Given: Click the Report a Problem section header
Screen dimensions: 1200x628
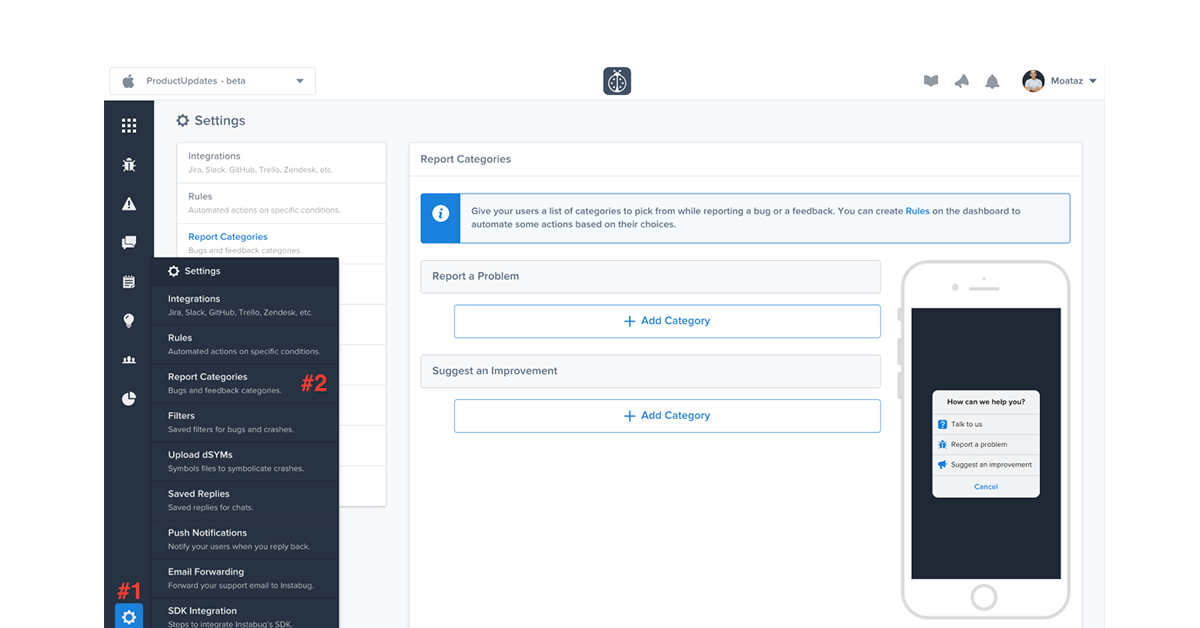Looking at the screenshot, I should 650,276.
